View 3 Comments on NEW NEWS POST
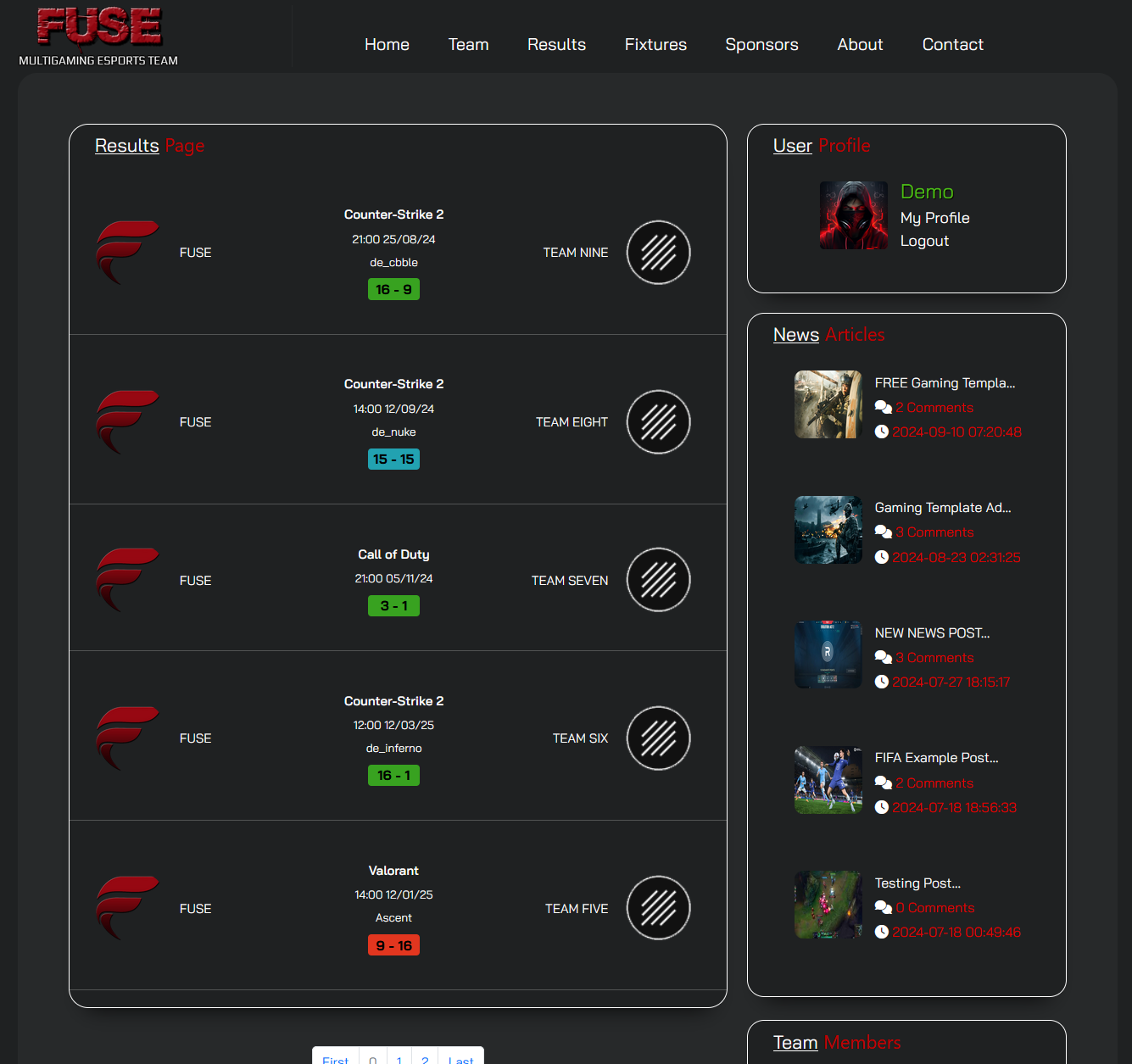This screenshot has height=1064, width=1132. click(934, 658)
